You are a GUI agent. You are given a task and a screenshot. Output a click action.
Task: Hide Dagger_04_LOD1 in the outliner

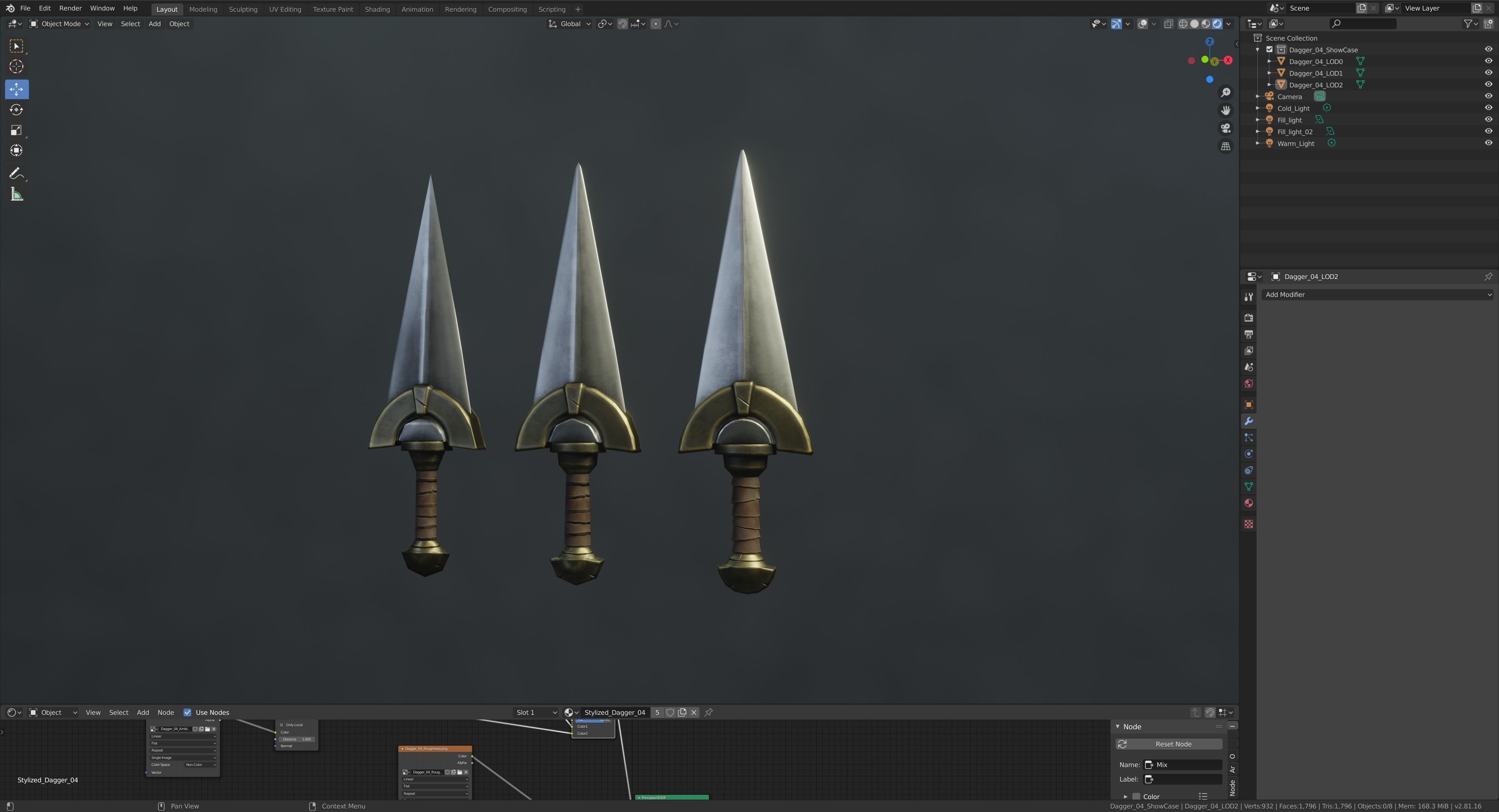click(x=1488, y=73)
